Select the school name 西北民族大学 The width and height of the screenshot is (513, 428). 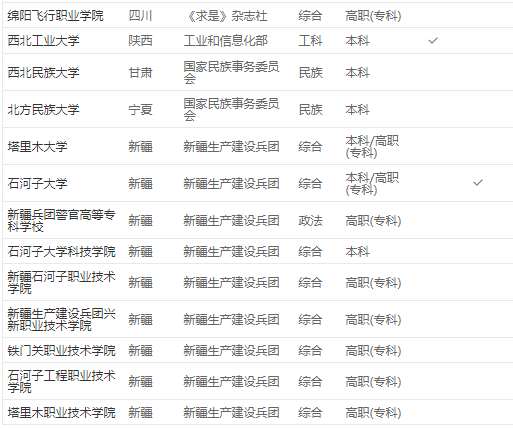[43, 72]
